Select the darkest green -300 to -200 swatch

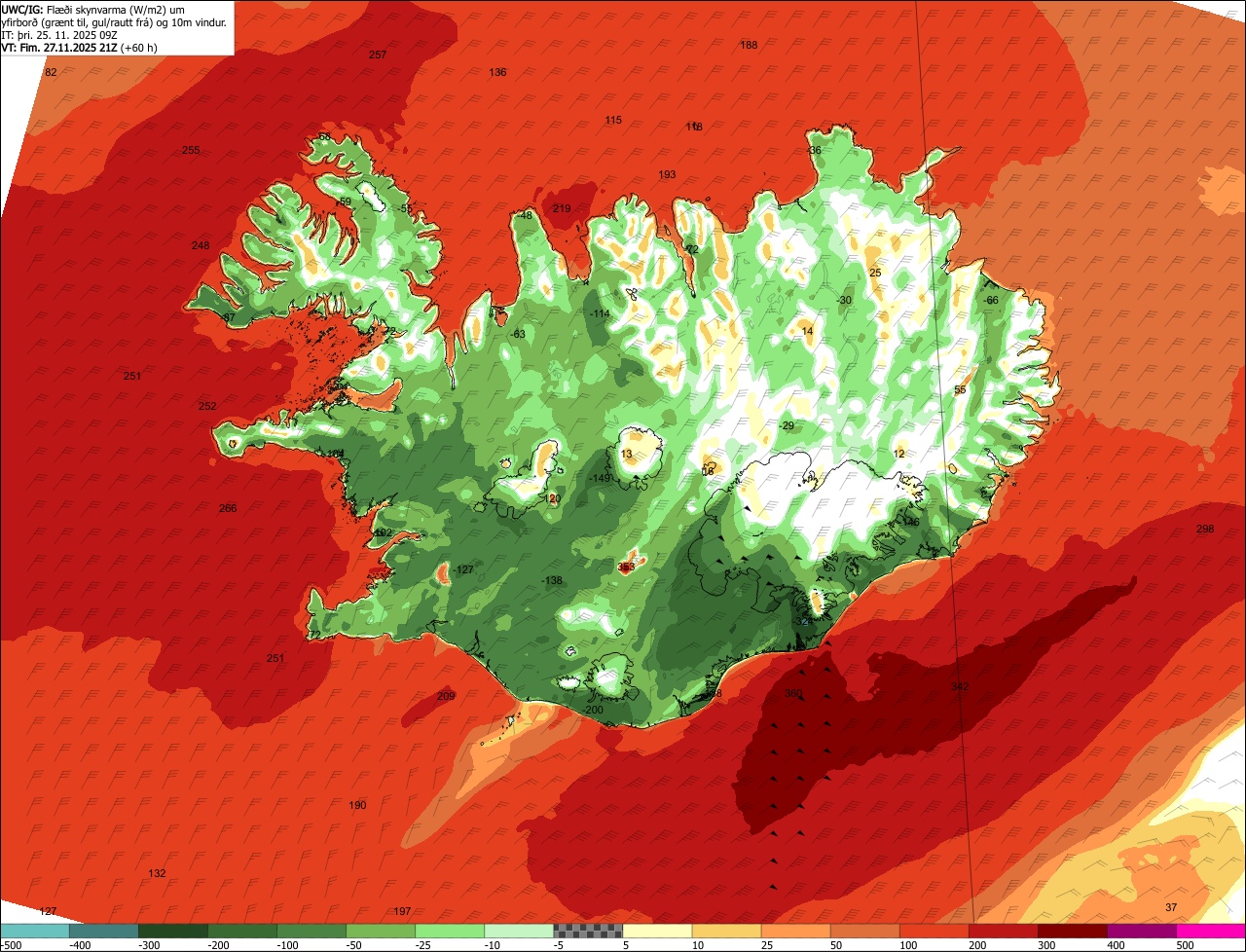[x=172, y=931]
